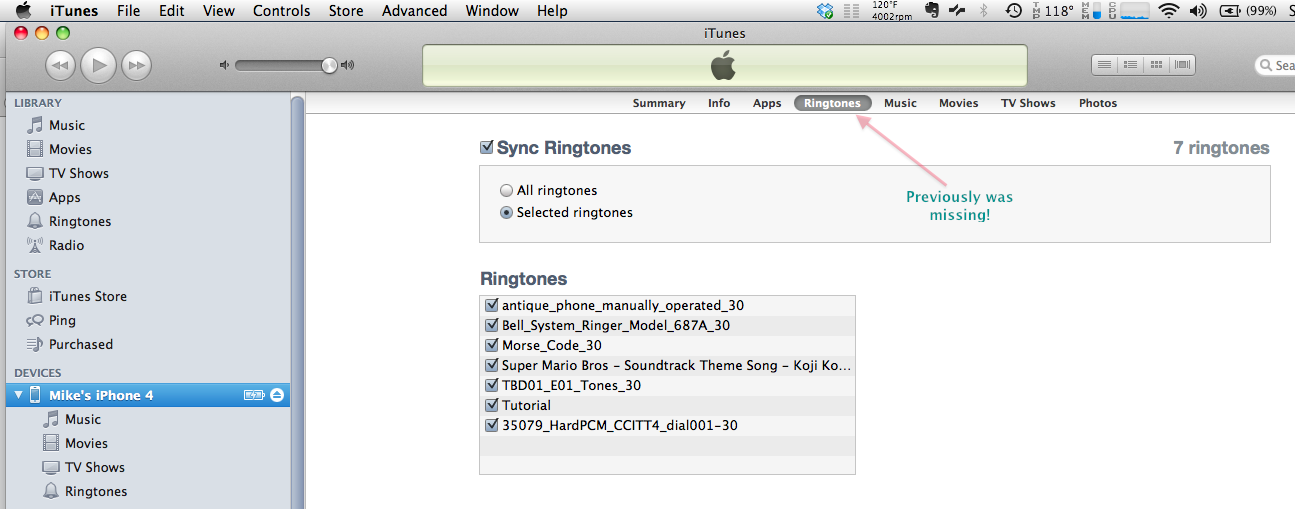Click the sidebar vertical scrollbar

tap(297, 302)
